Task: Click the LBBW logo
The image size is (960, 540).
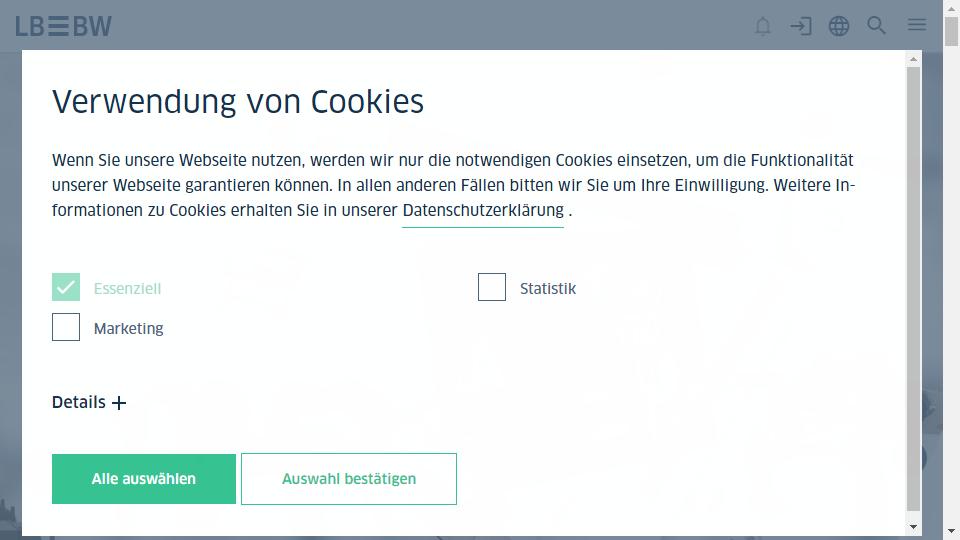Action: pos(64,26)
